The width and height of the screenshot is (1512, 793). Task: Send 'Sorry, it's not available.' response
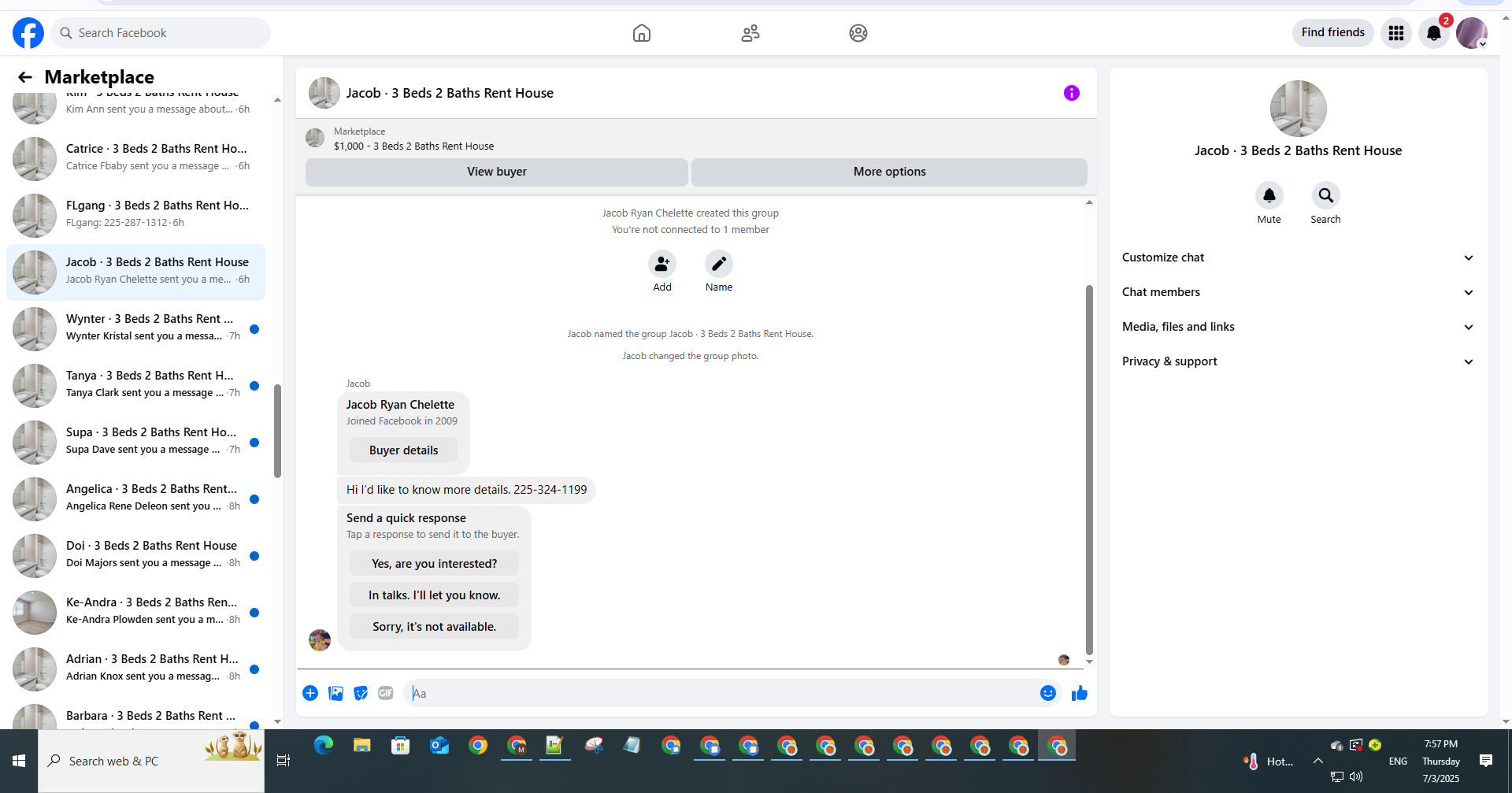(x=434, y=627)
